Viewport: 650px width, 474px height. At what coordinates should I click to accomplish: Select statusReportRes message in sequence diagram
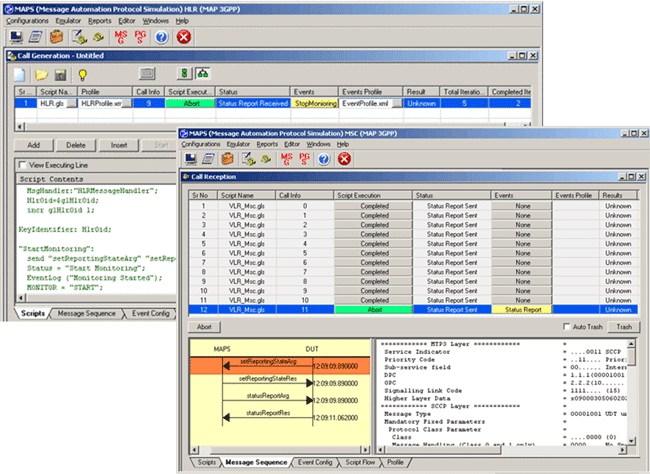pos(280,417)
